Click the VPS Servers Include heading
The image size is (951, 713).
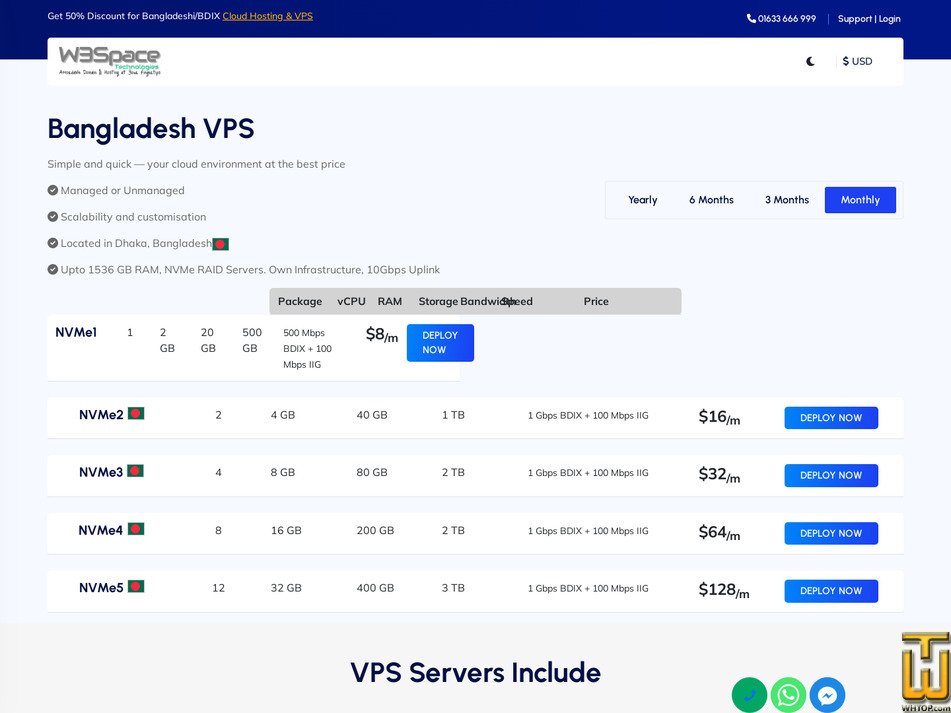pyautogui.click(x=476, y=672)
